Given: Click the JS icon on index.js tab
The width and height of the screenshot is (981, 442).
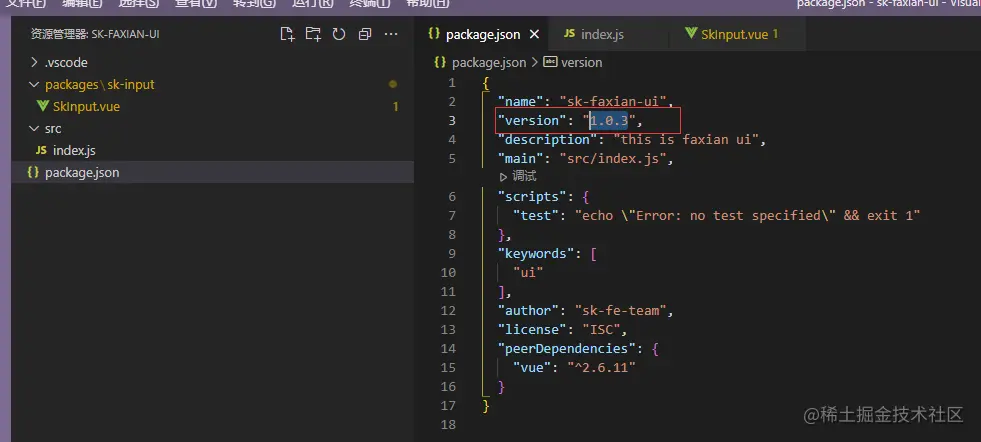Looking at the screenshot, I should coord(569,34).
